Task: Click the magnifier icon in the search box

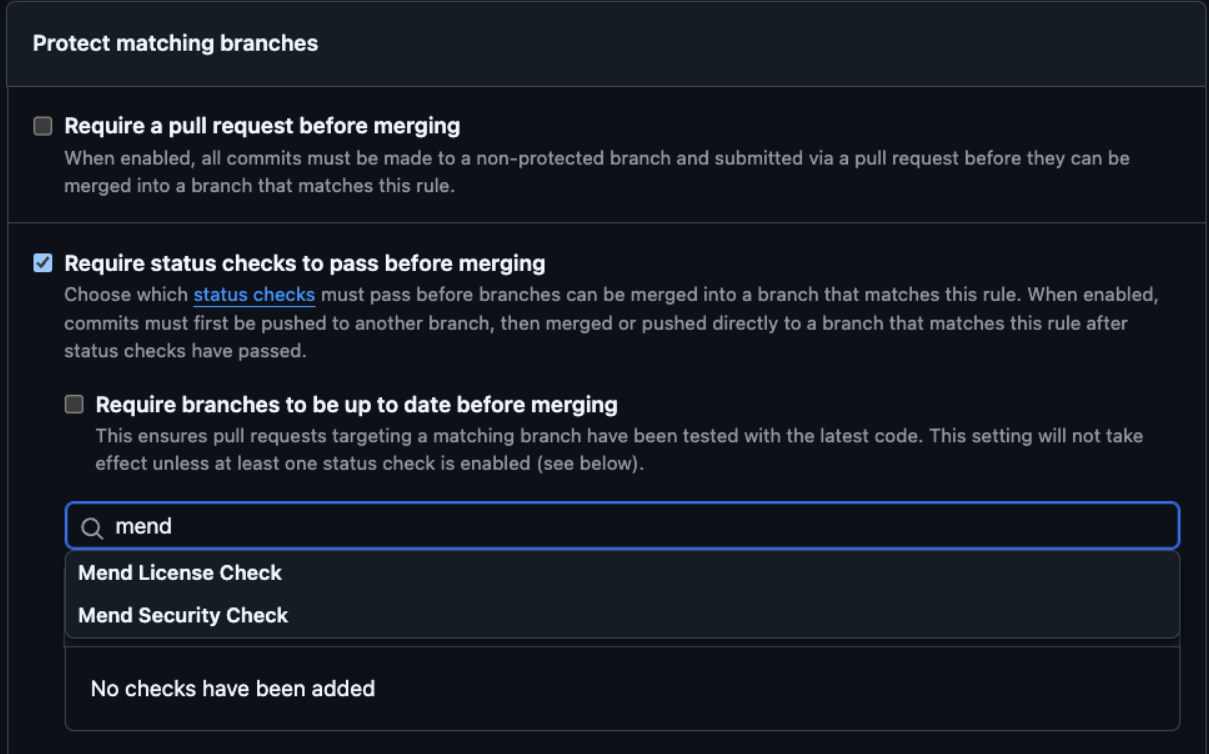Action: [92, 527]
